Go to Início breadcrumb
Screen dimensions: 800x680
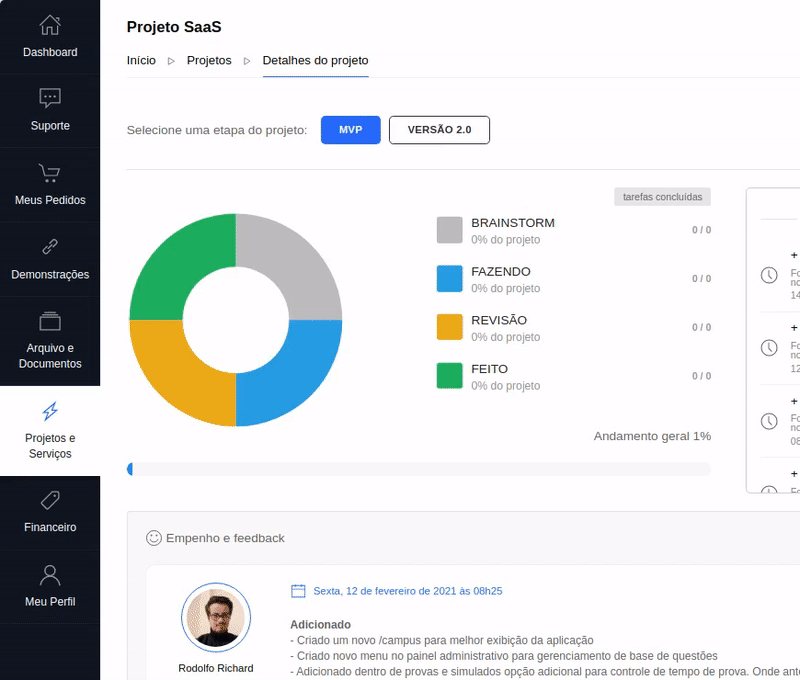(x=141, y=60)
